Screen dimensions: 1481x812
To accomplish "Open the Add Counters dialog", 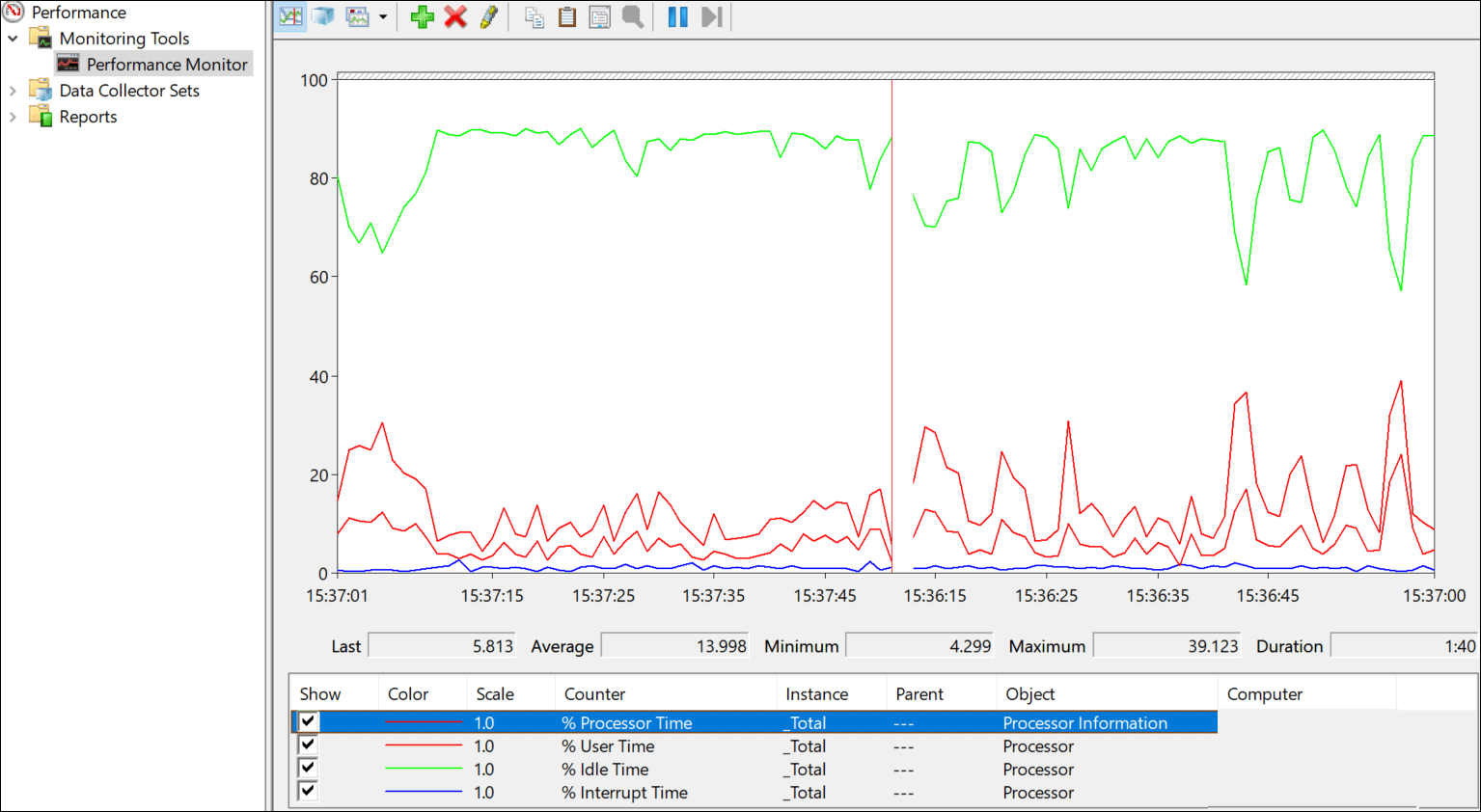I will tap(422, 16).
